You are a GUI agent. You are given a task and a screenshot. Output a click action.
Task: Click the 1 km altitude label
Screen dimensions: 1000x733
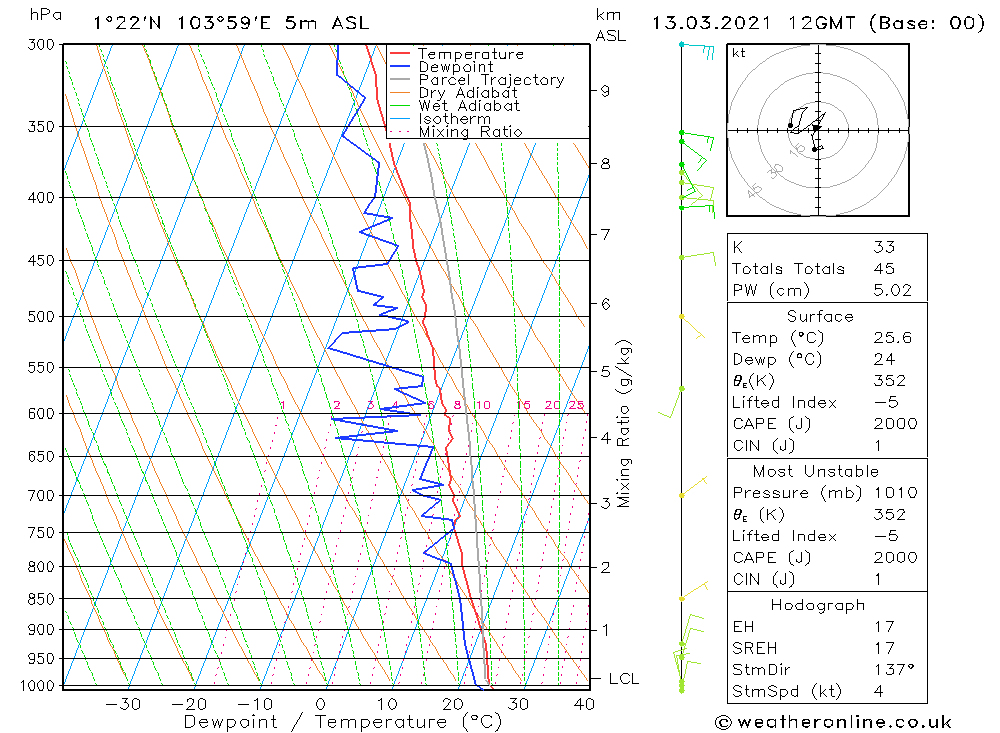605,630
